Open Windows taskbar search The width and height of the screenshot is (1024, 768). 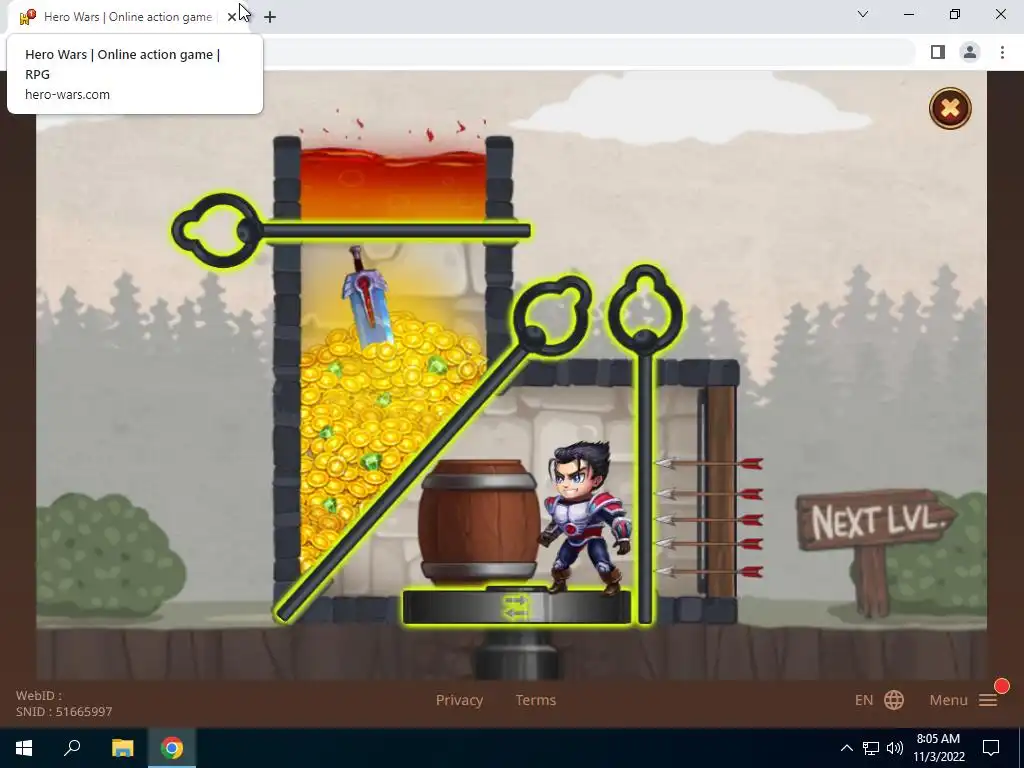(x=72, y=748)
